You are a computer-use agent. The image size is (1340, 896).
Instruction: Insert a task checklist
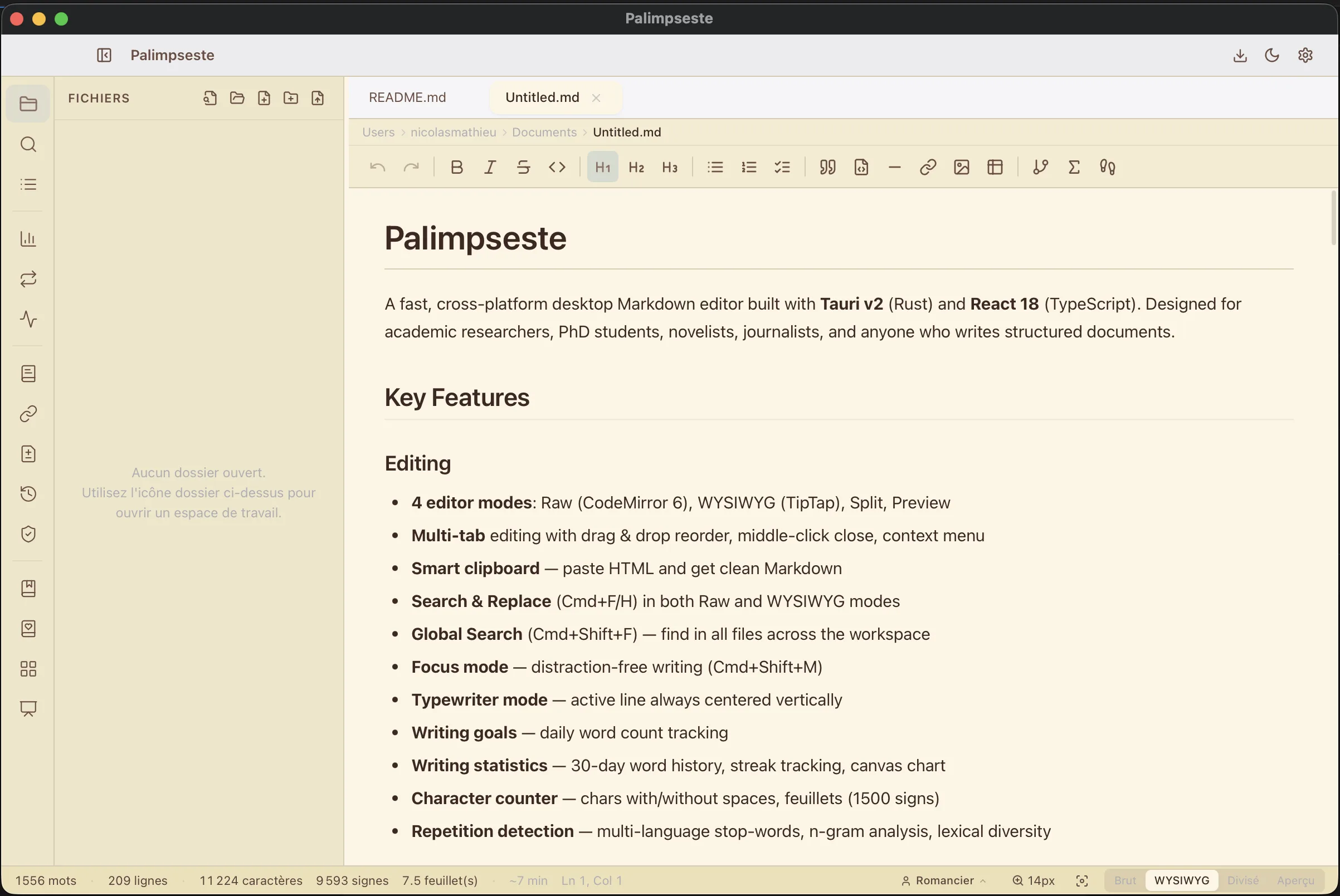coord(782,168)
